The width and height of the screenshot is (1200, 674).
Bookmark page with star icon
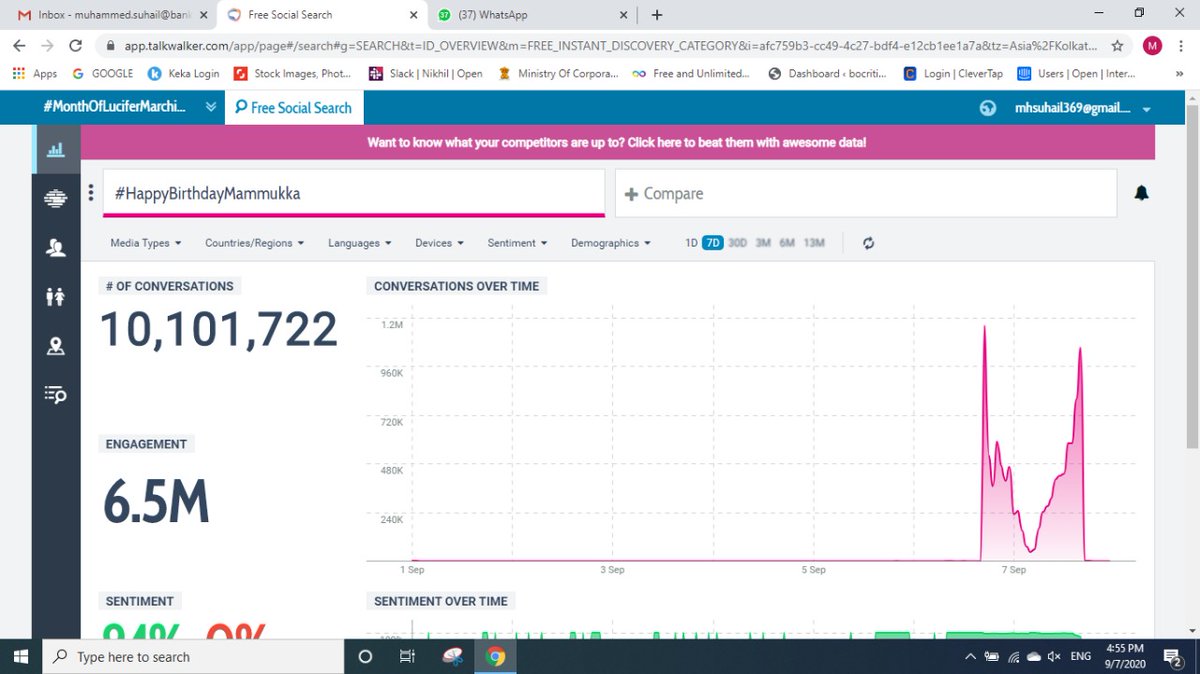(1117, 46)
